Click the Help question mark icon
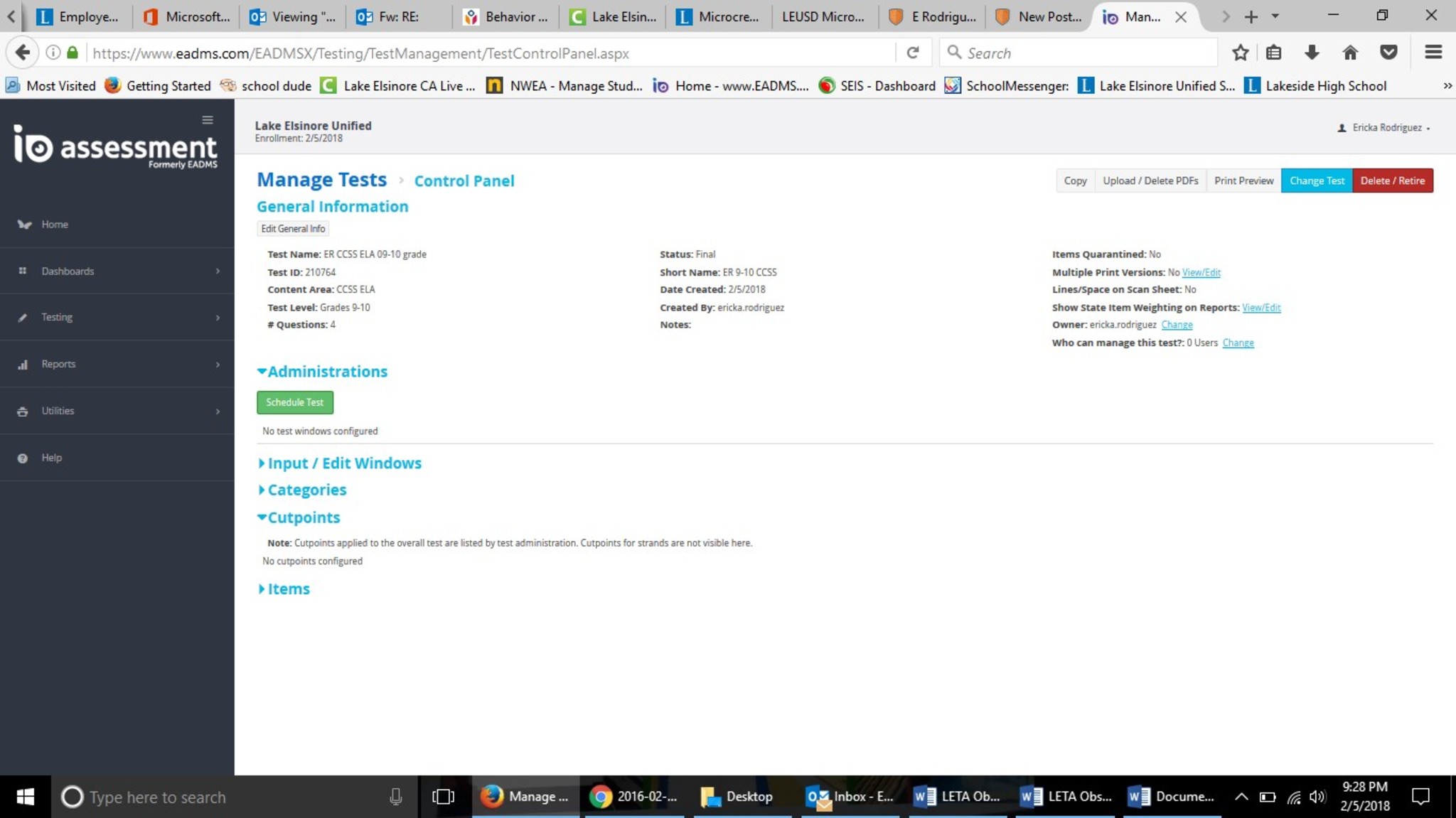 [x=23, y=458]
